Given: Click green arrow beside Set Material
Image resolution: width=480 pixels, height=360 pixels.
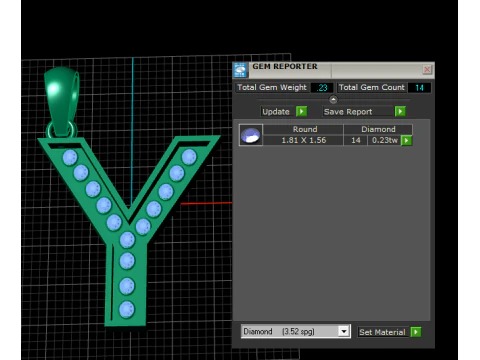Looking at the screenshot, I should (416, 332).
